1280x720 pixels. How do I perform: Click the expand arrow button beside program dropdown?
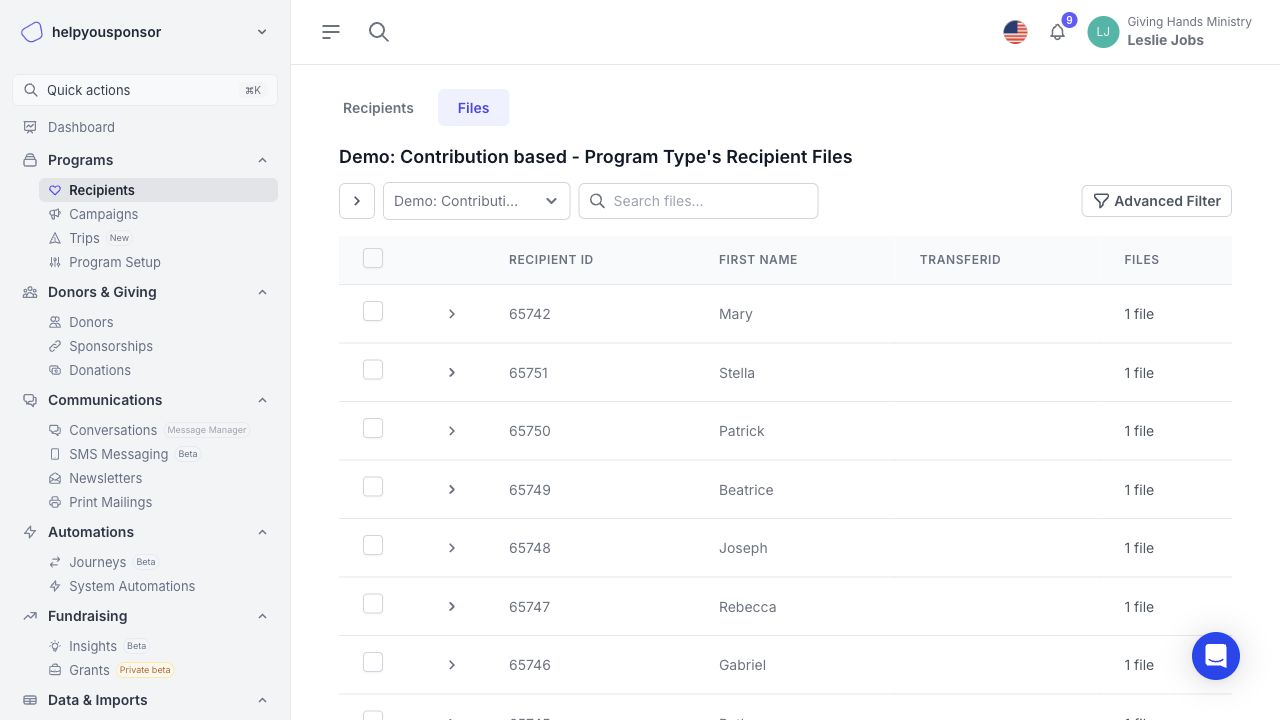pyautogui.click(x=357, y=201)
